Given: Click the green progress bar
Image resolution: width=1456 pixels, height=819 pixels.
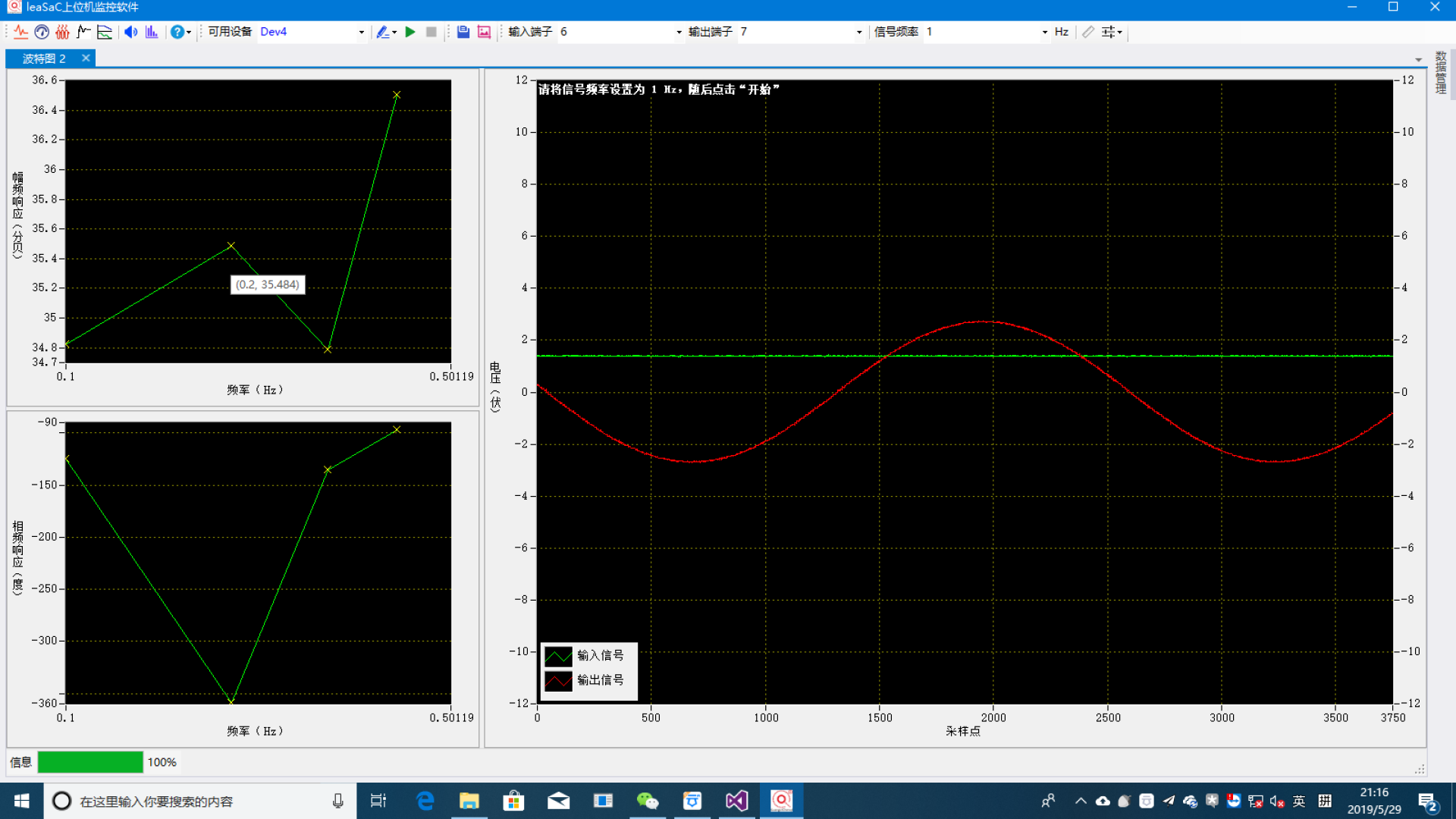Looking at the screenshot, I should pos(90,762).
